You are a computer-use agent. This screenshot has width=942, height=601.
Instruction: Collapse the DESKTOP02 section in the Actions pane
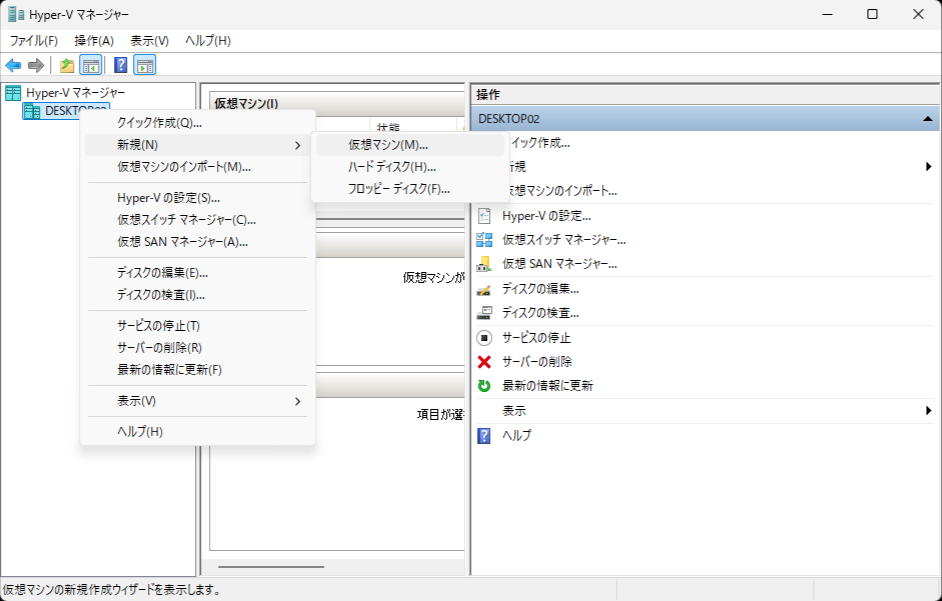point(928,119)
